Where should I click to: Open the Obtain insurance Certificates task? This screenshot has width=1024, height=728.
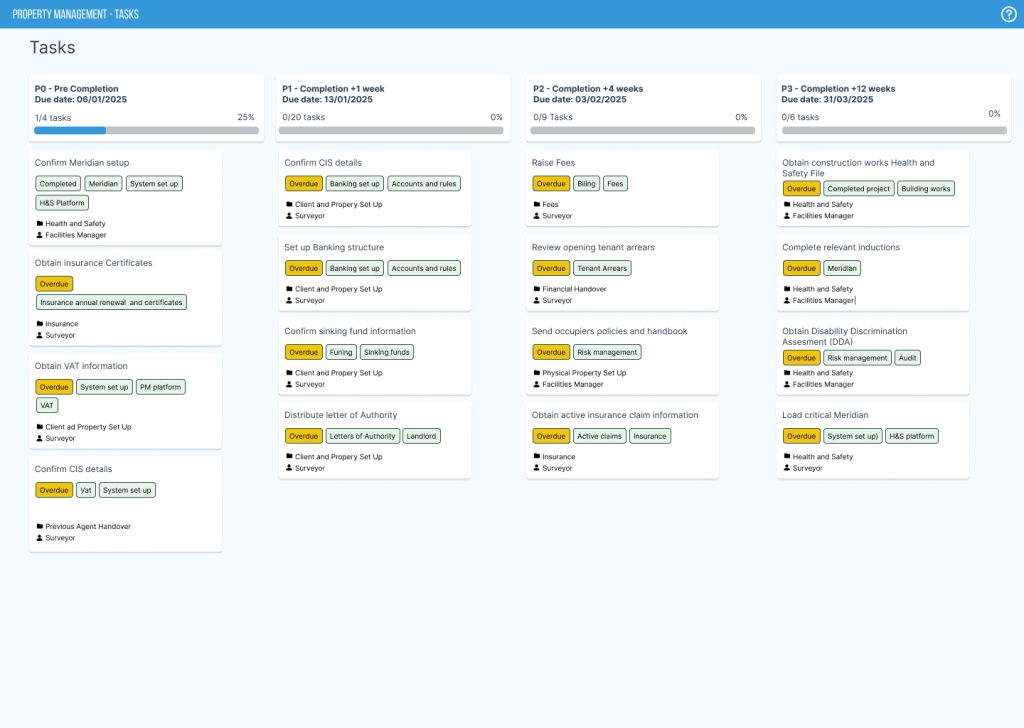pyautogui.click(x=93, y=263)
